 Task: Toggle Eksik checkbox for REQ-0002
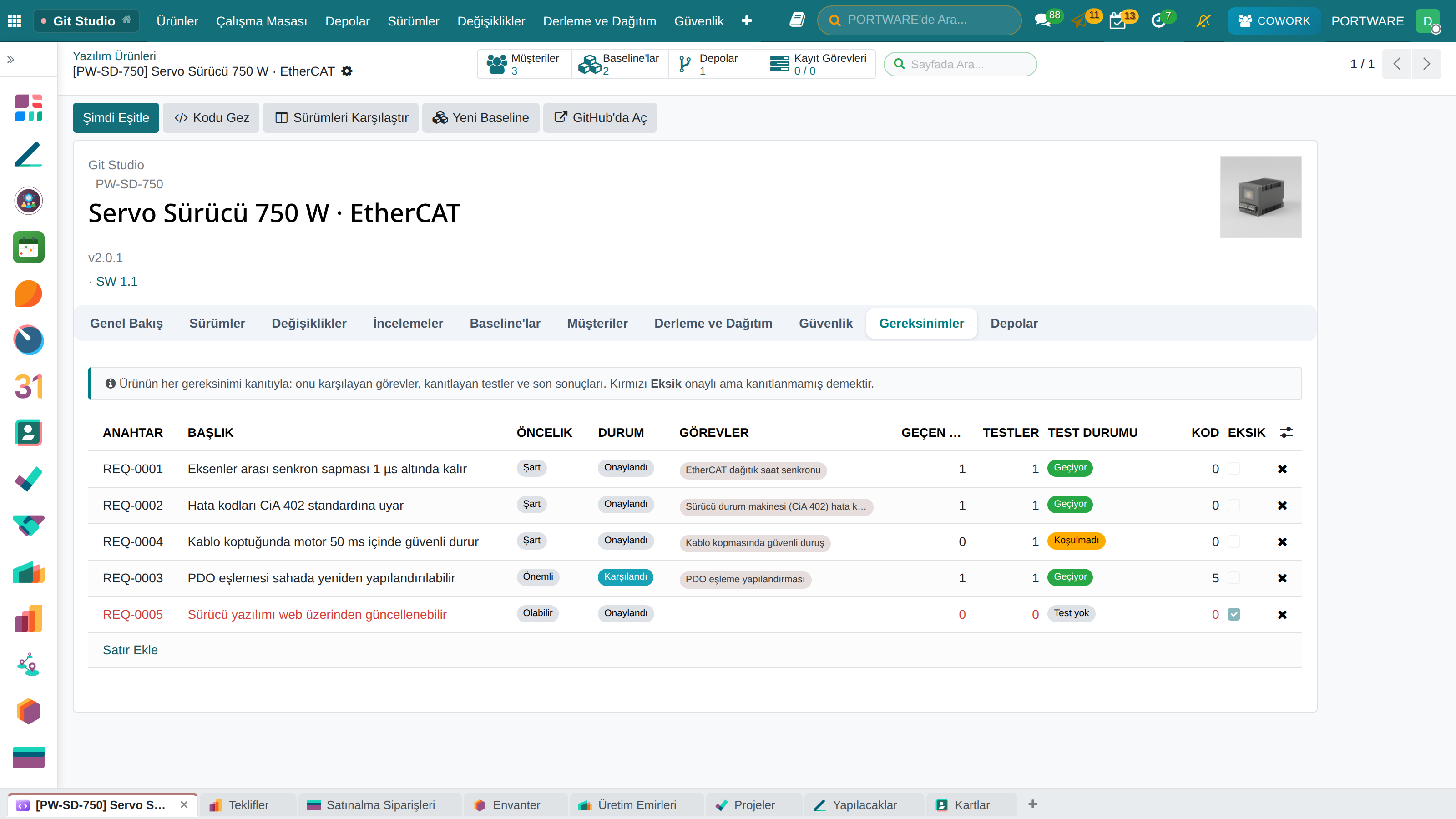[x=1234, y=506]
